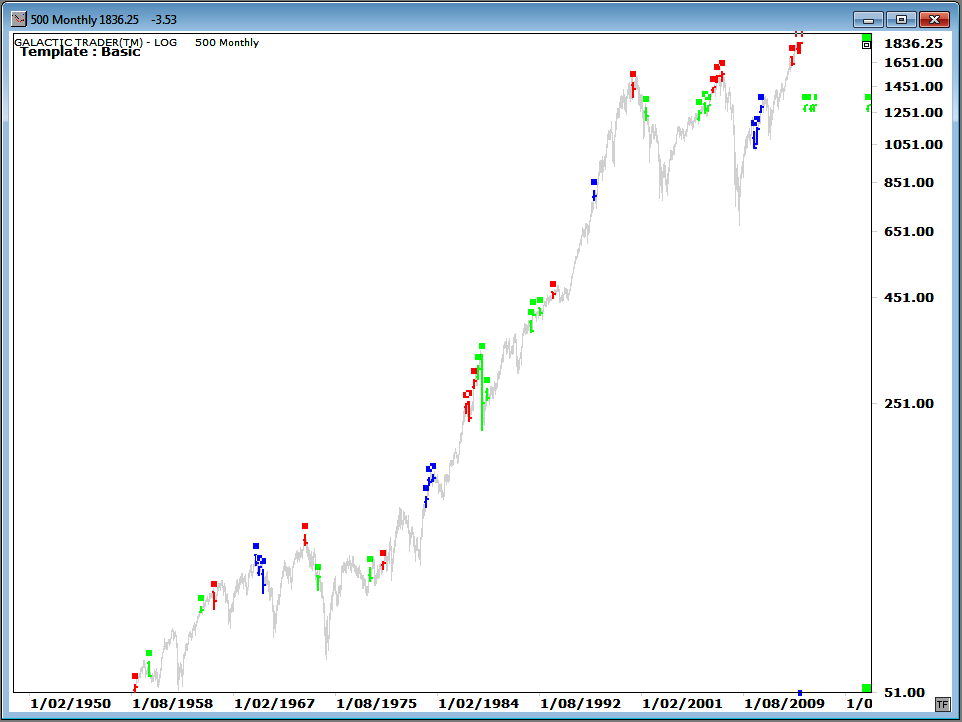Click the 'GALACTIC TRADER(TM) - LOG' header text
Screen dimensions: 962x722
tap(96, 42)
